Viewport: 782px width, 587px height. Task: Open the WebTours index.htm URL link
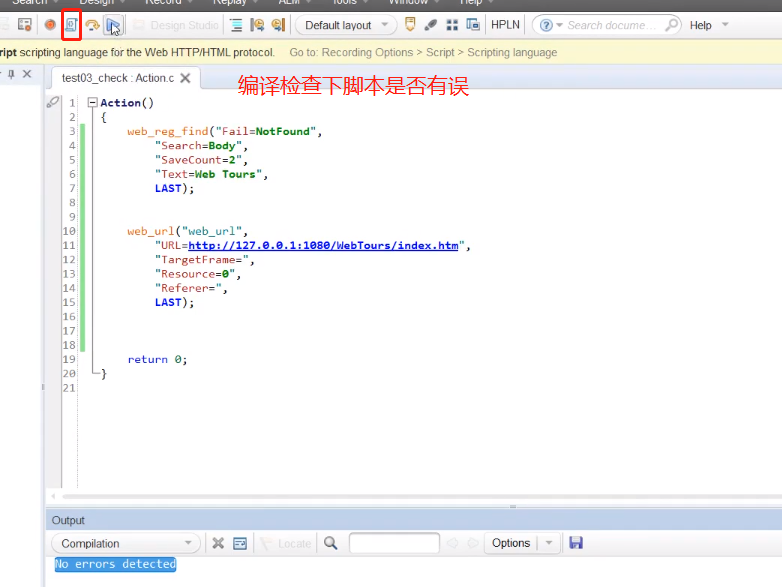coord(323,245)
